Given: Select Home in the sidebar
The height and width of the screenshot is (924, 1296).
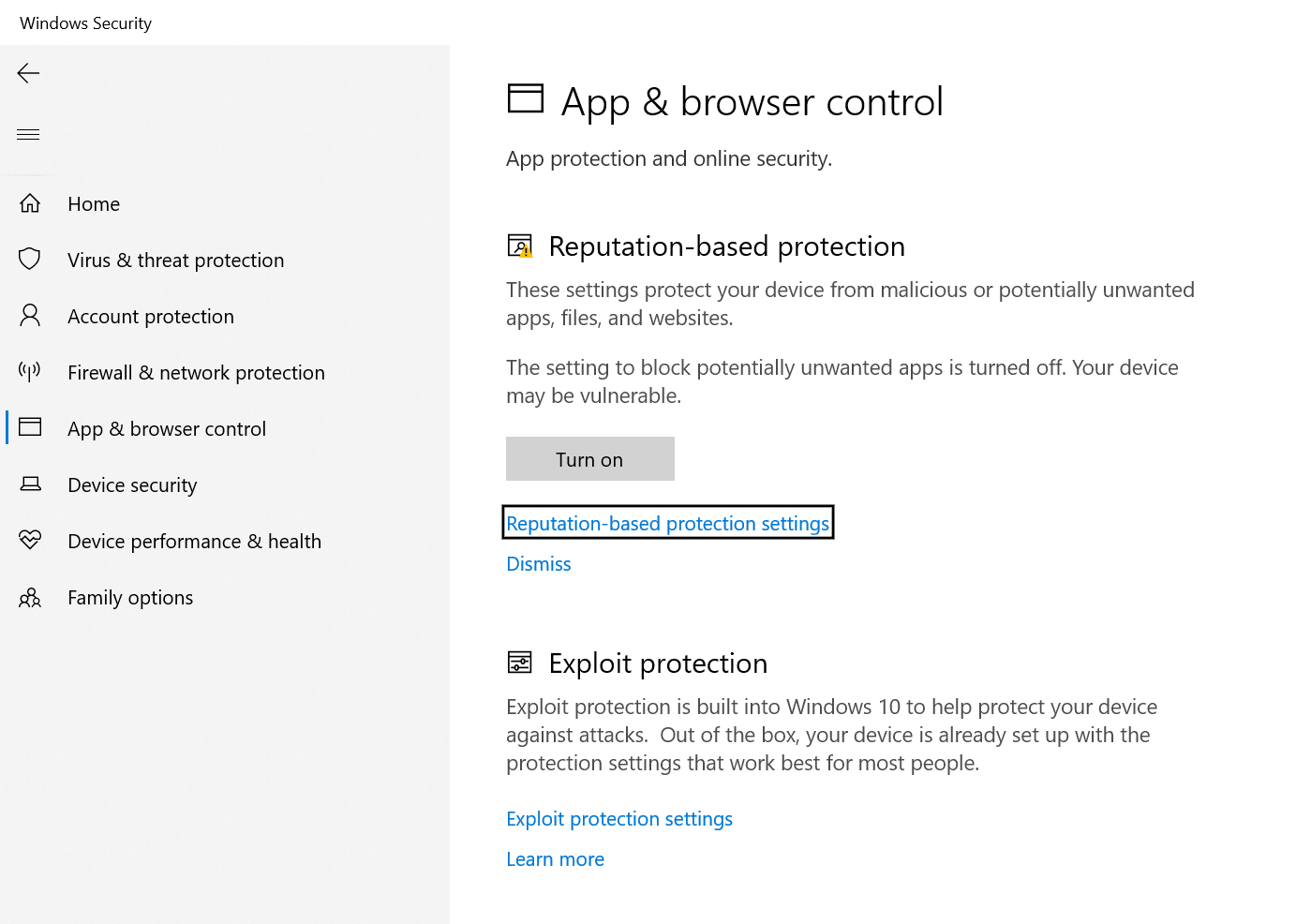Looking at the screenshot, I should 94,203.
